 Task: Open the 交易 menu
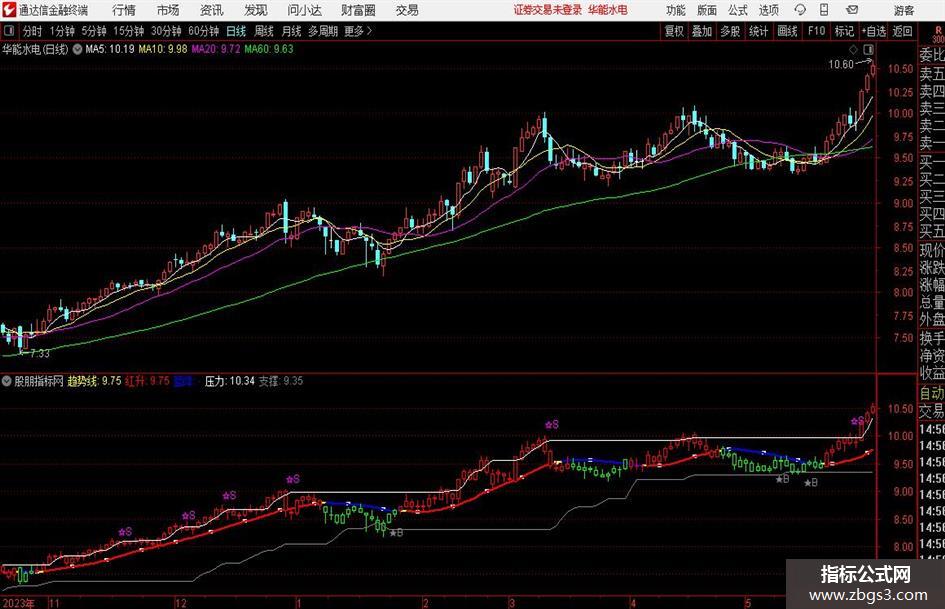click(407, 10)
